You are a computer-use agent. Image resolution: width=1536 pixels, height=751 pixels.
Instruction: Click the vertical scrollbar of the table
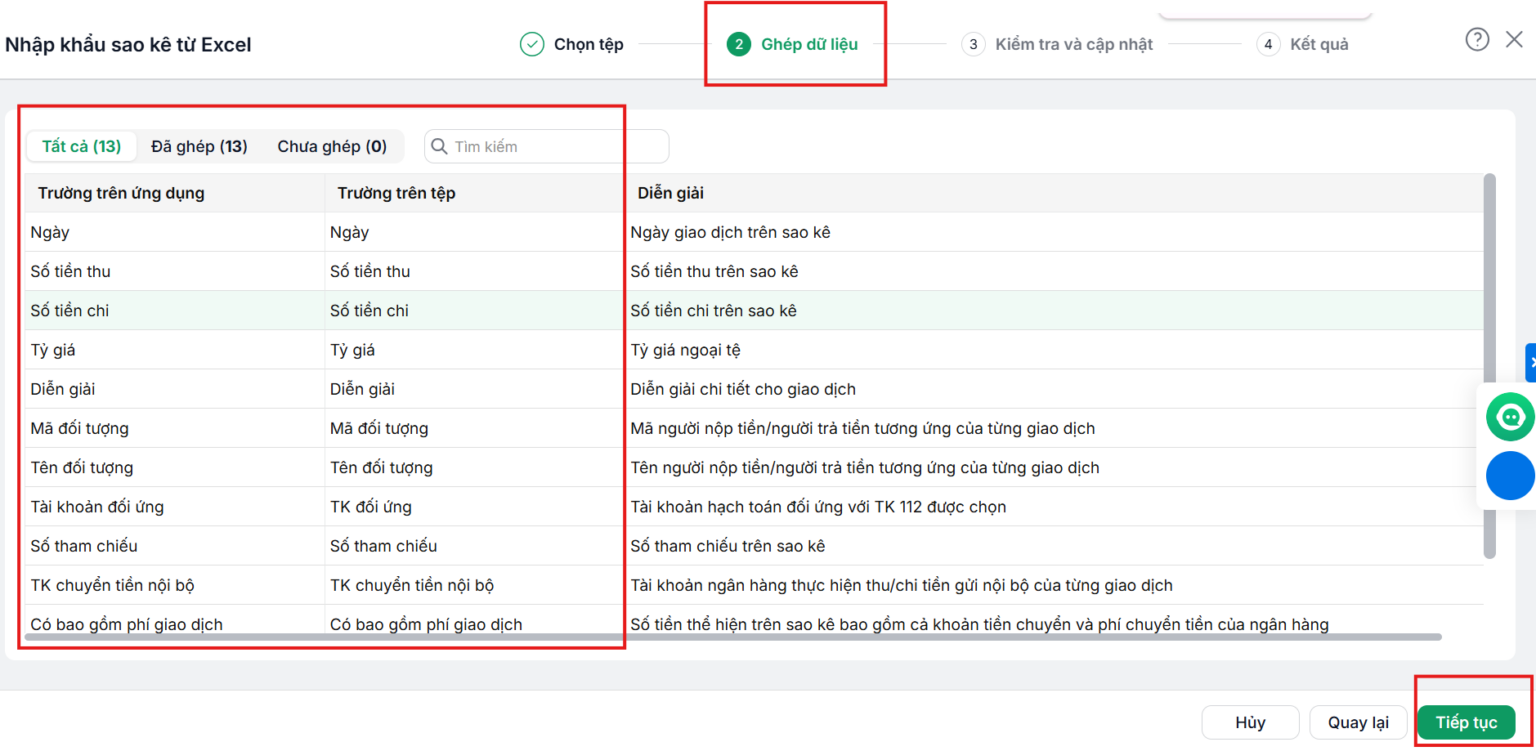pos(1490,365)
